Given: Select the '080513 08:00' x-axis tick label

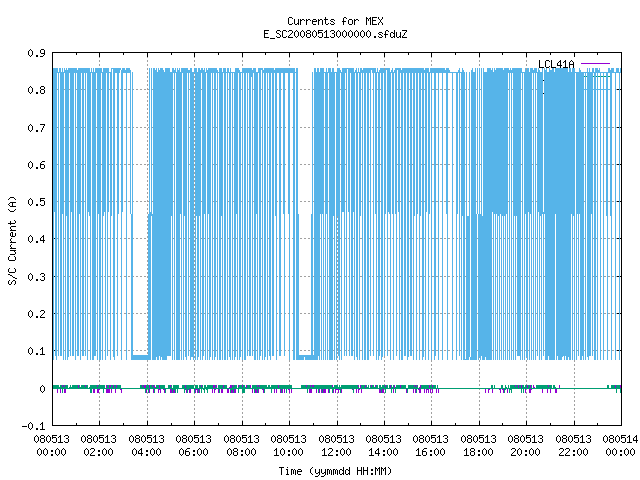Looking at the screenshot, I should click(x=241, y=446).
